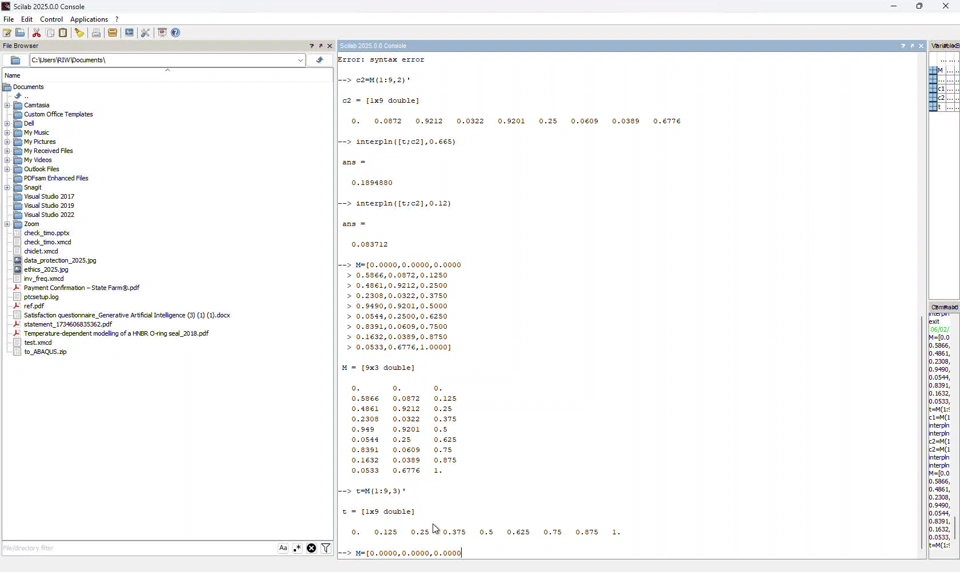Open Scilab demonstrations icon

162,33
